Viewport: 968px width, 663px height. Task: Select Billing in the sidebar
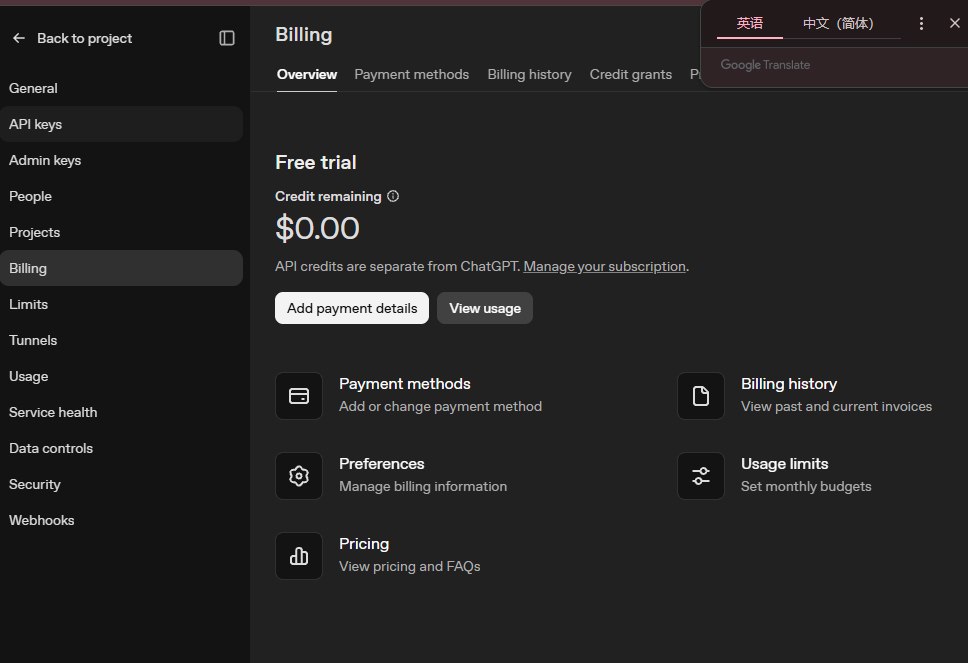point(122,268)
